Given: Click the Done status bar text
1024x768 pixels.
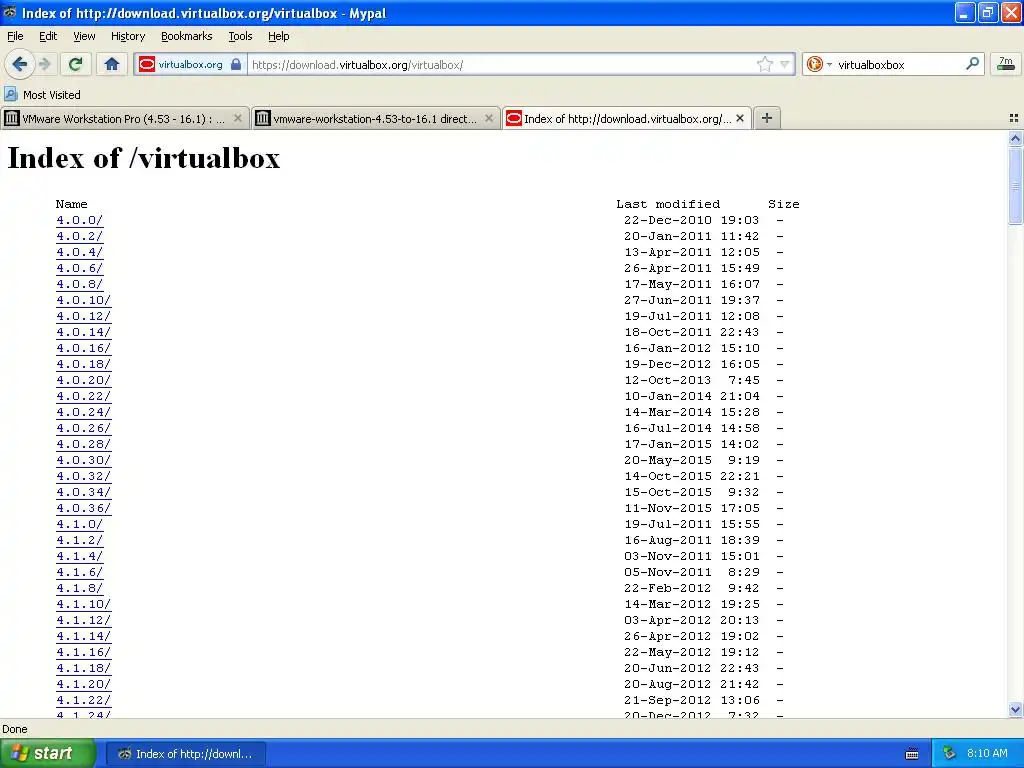Looking at the screenshot, I should click(14, 729).
